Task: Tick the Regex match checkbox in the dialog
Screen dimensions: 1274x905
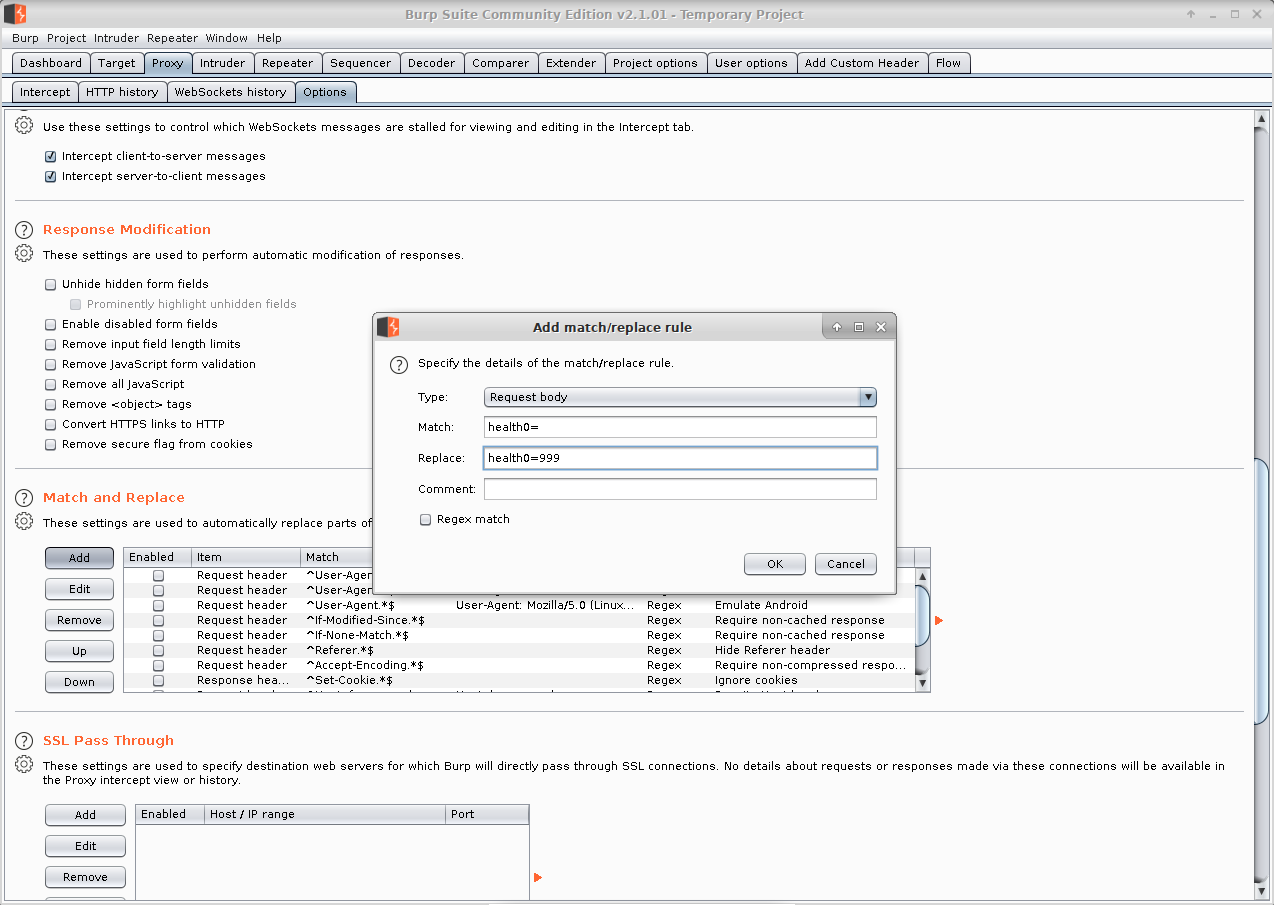Action: click(425, 520)
